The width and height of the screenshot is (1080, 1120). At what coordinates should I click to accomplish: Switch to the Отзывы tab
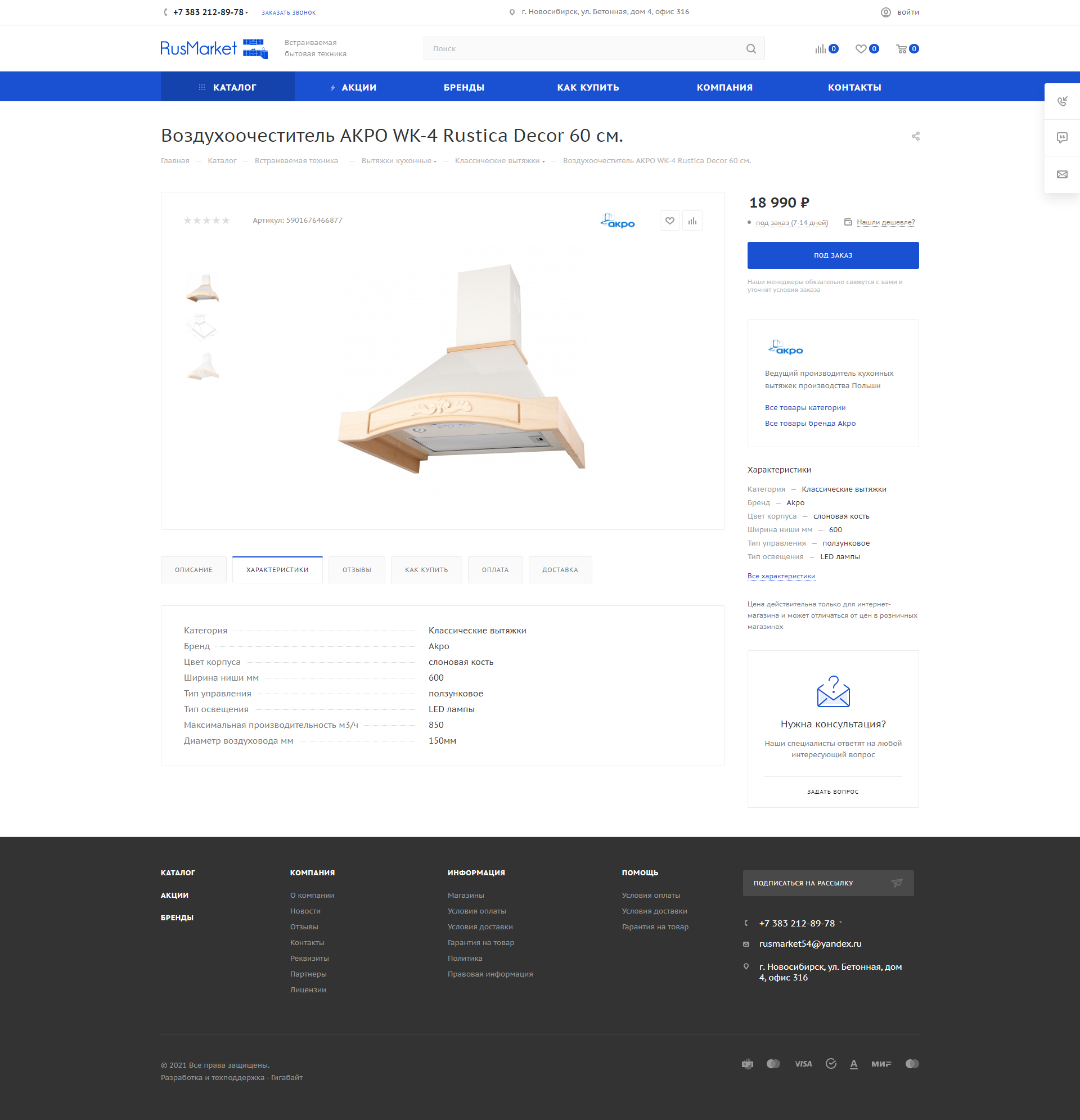[357, 570]
